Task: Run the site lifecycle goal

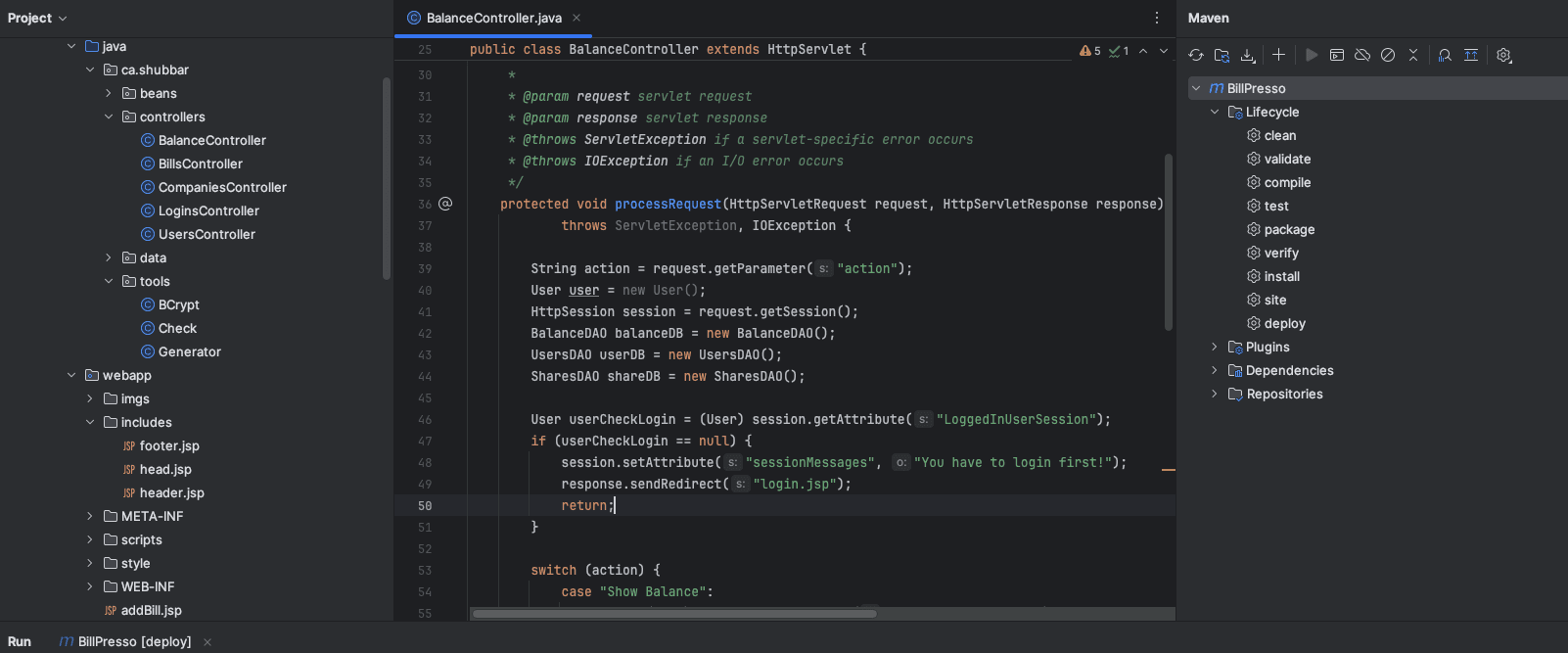Action: point(1275,300)
